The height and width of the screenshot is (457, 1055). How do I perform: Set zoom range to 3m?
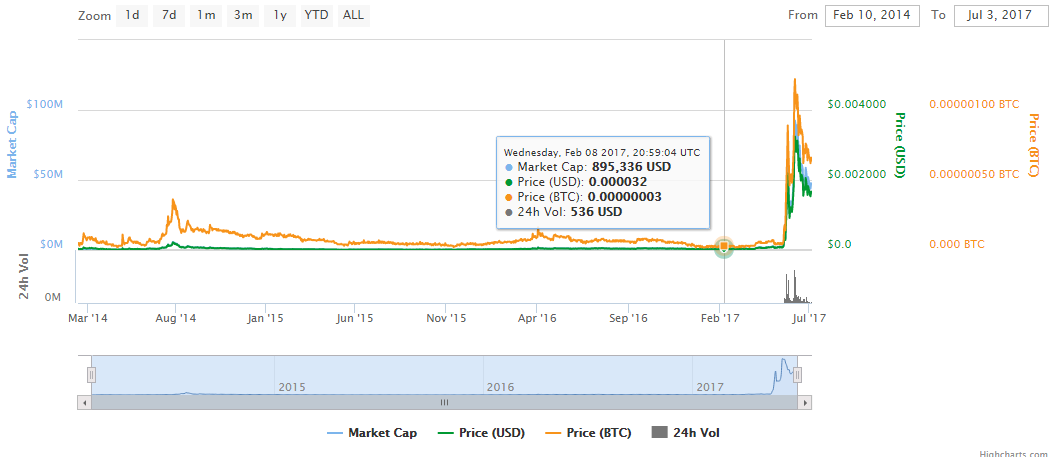coord(243,15)
